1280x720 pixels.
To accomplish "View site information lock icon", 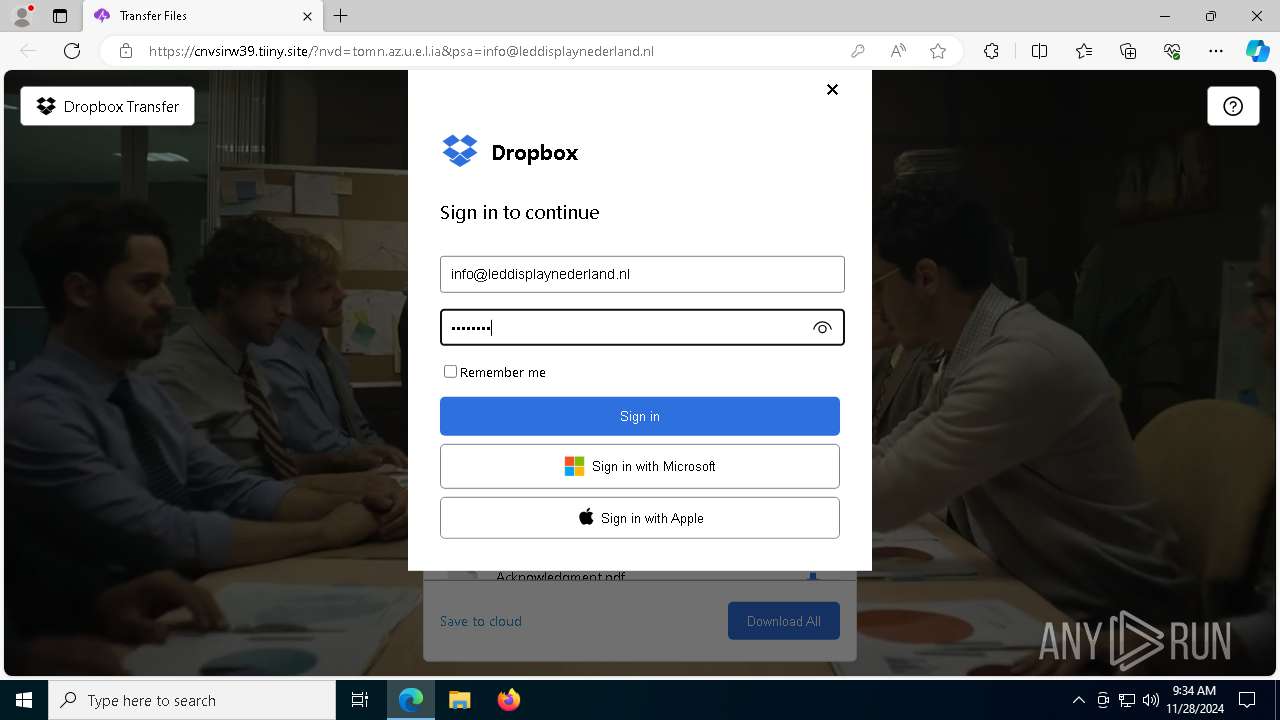I will click(x=126, y=51).
